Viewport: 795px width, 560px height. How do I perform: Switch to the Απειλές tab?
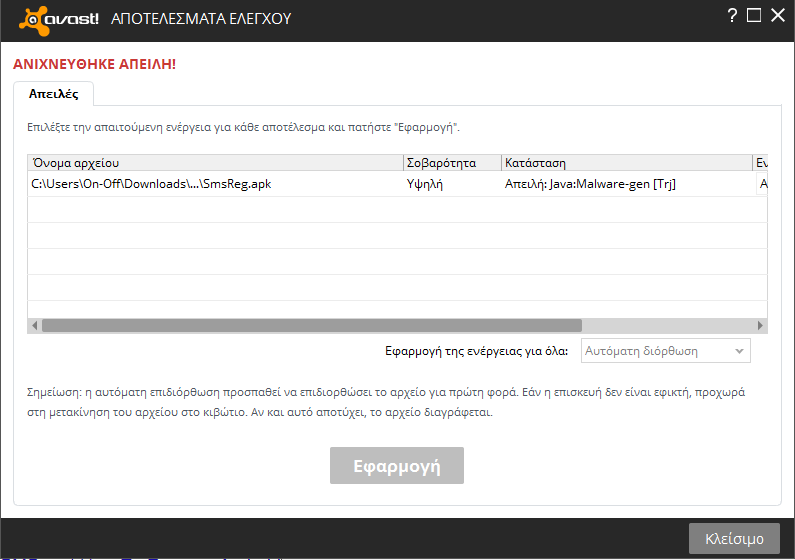(x=54, y=94)
